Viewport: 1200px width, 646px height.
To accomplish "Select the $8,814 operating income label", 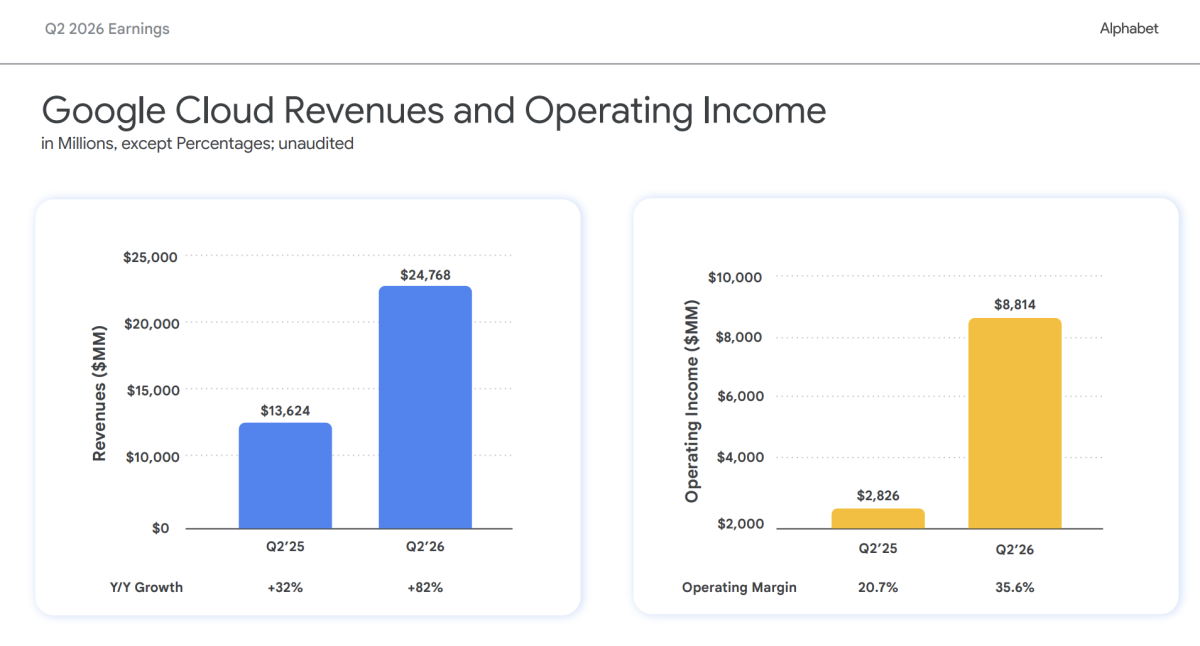I will pos(1015,305).
